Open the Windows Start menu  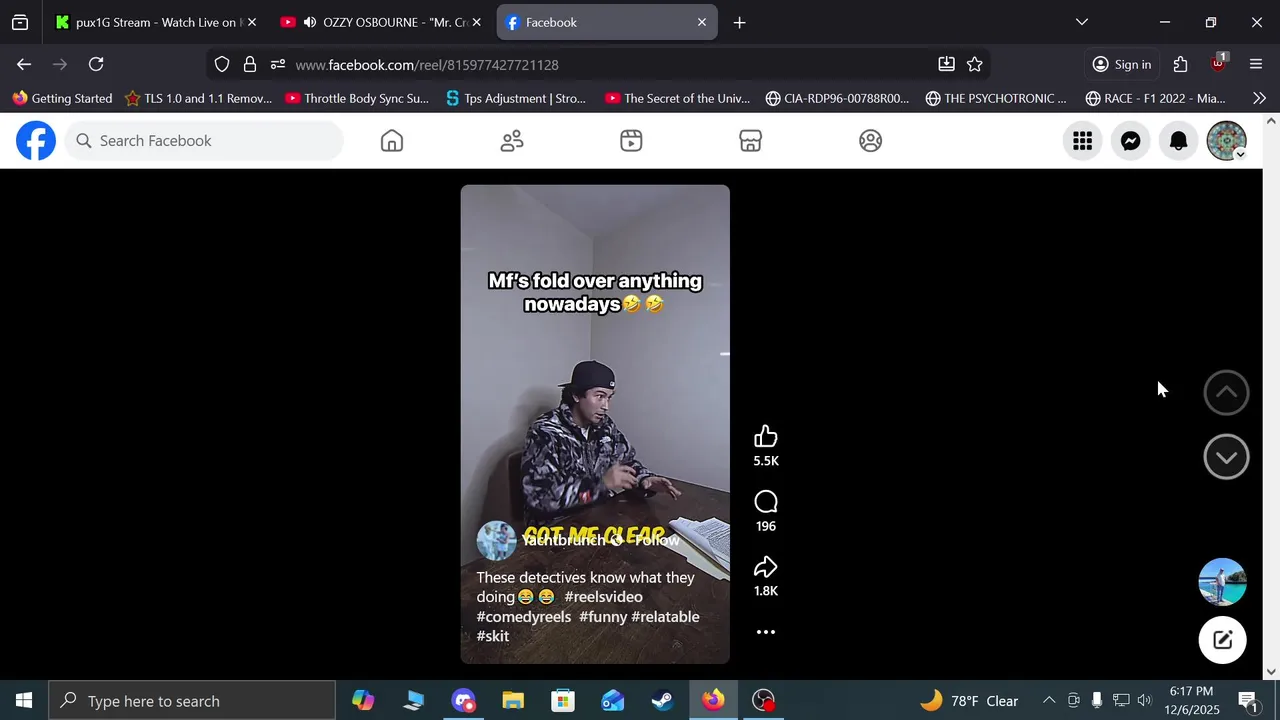[x=24, y=701]
